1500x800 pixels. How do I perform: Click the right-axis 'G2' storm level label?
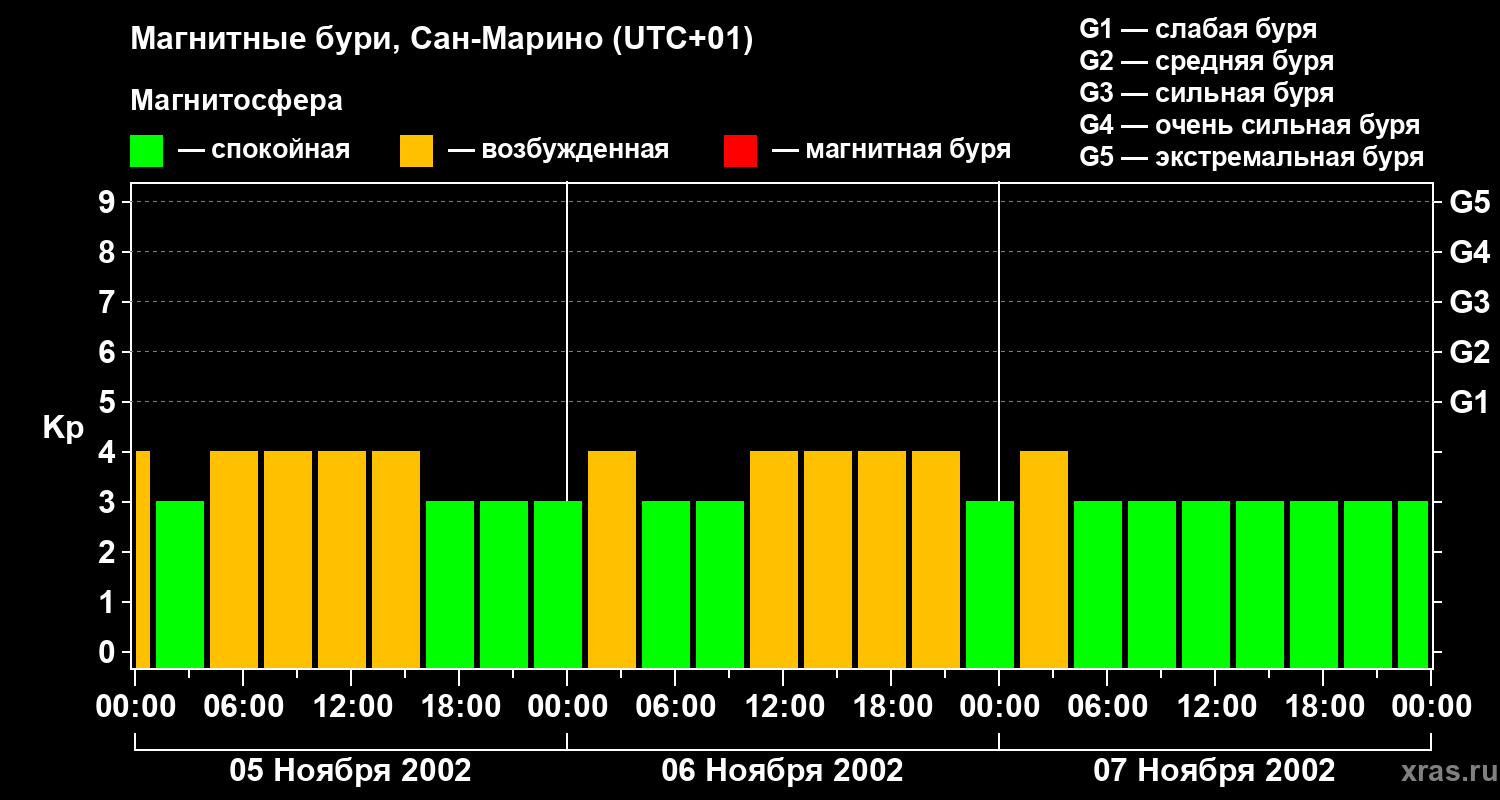1469,352
